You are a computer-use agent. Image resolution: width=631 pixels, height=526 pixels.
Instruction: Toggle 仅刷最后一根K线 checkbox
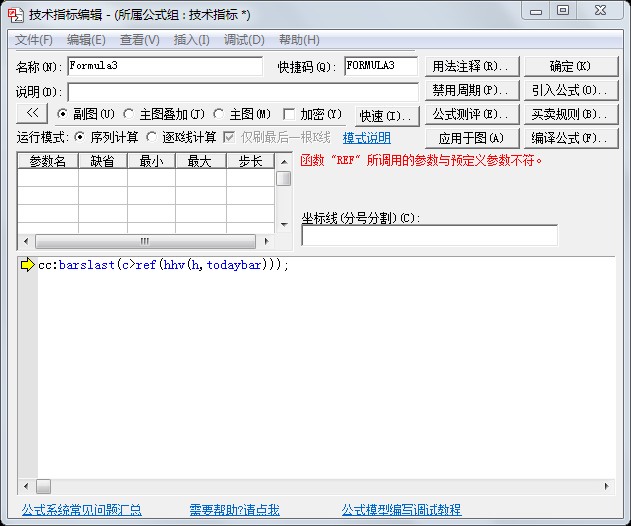(x=229, y=137)
